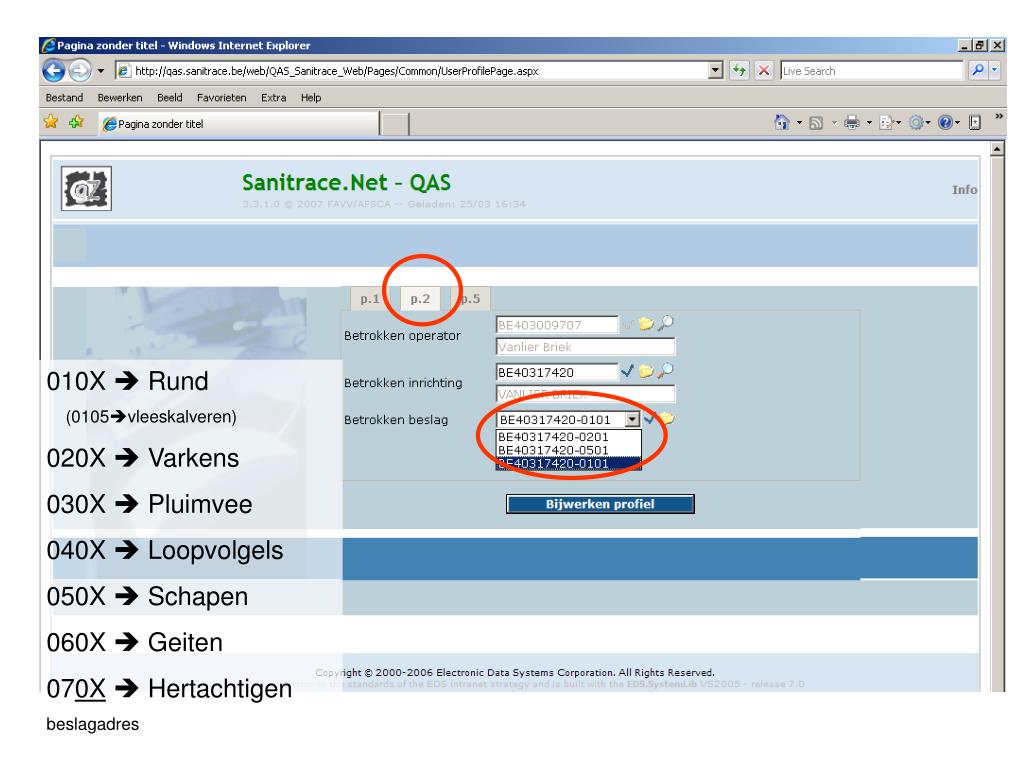Click the inrichting field BE40317420
Image resolution: width=1024 pixels, height=768 pixels.
[557, 372]
